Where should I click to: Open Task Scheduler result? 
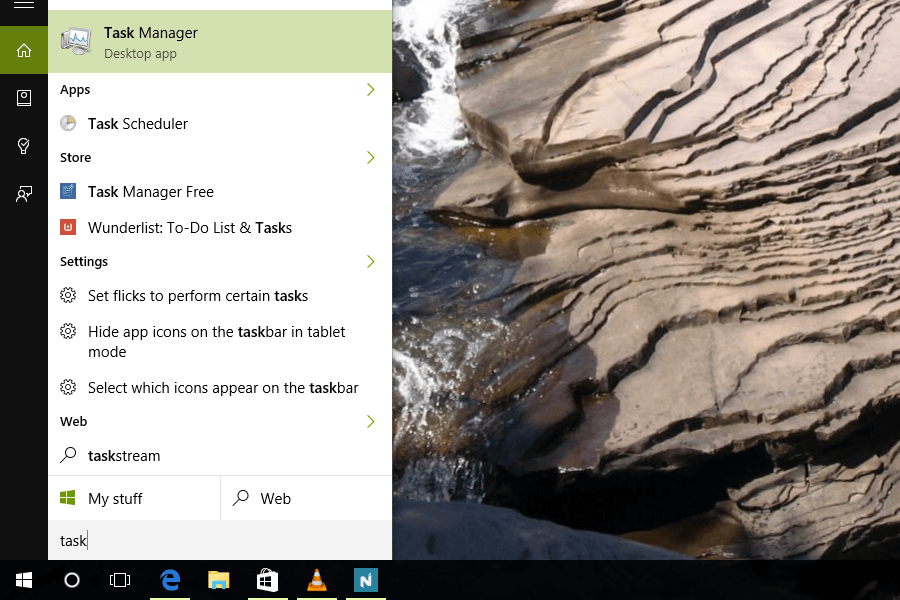(220, 123)
